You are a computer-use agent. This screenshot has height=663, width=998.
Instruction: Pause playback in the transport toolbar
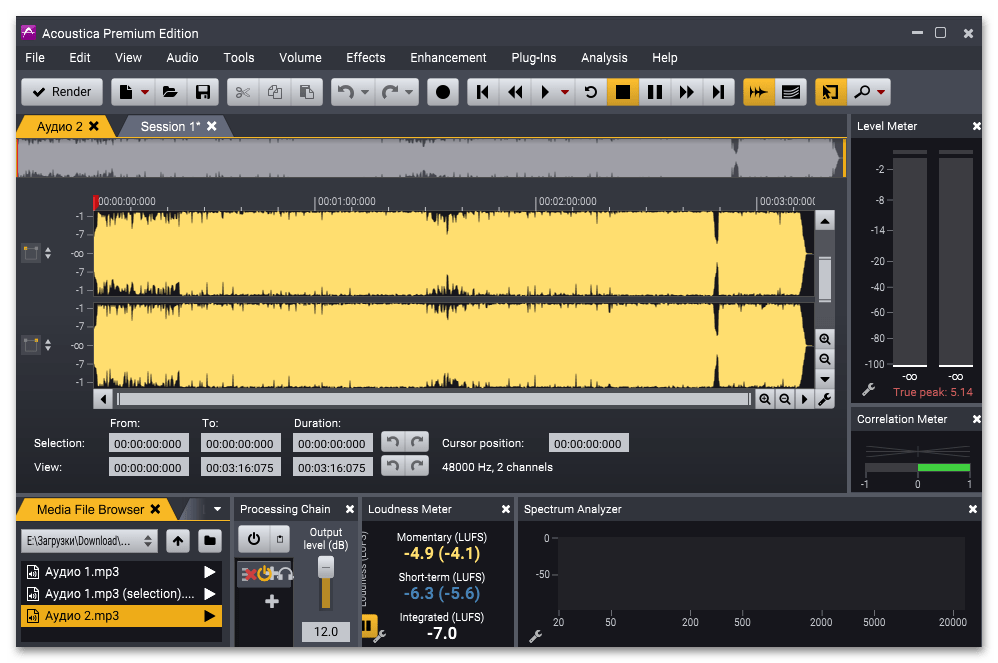(x=655, y=92)
